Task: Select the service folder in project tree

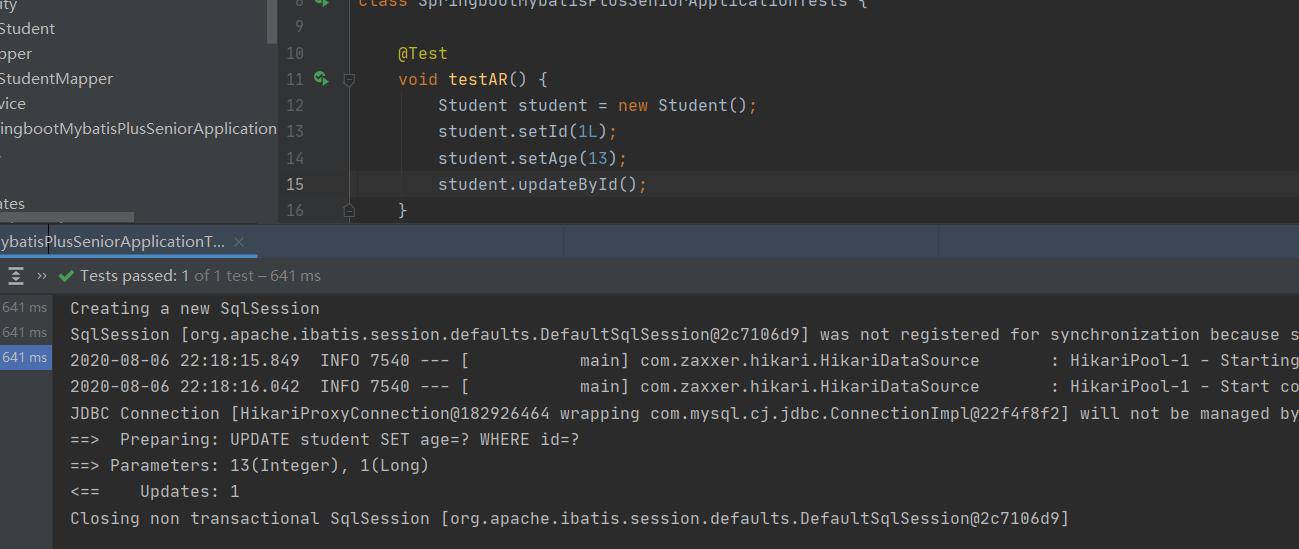Action: 13,104
